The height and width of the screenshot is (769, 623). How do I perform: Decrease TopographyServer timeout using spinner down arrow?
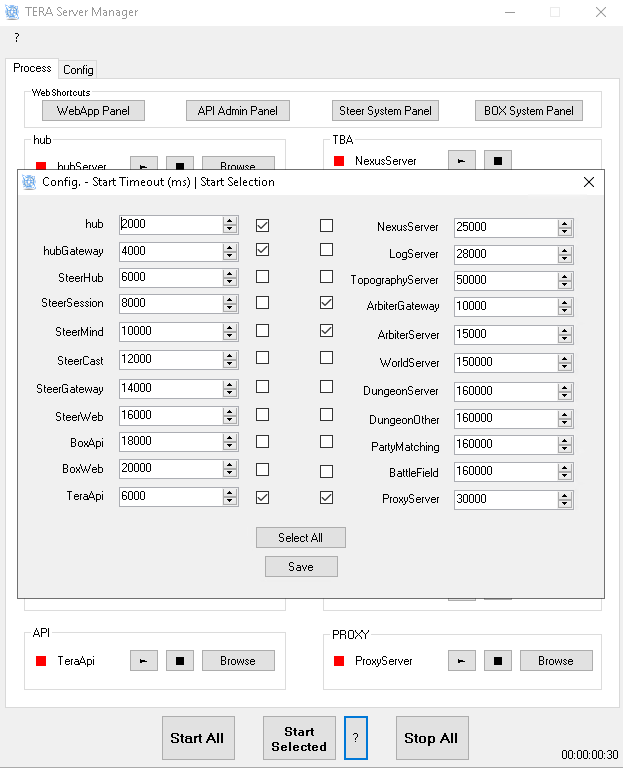tap(565, 285)
